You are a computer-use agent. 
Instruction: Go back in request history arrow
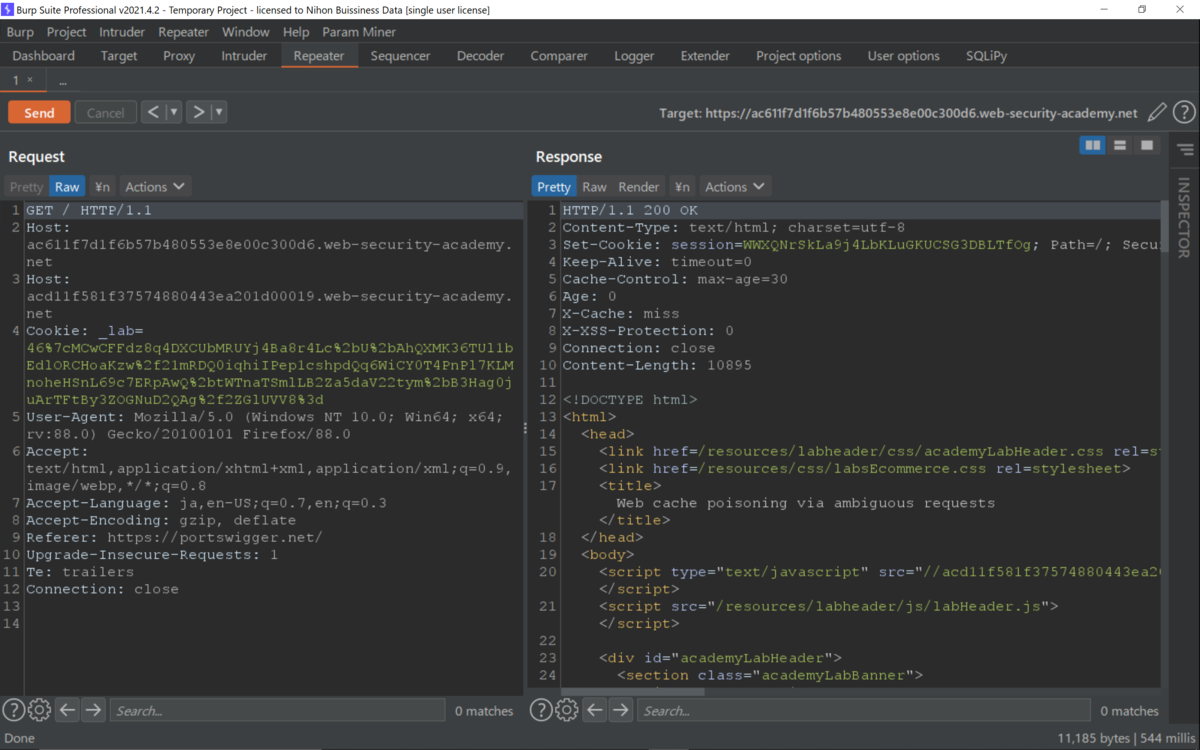point(153,112)
